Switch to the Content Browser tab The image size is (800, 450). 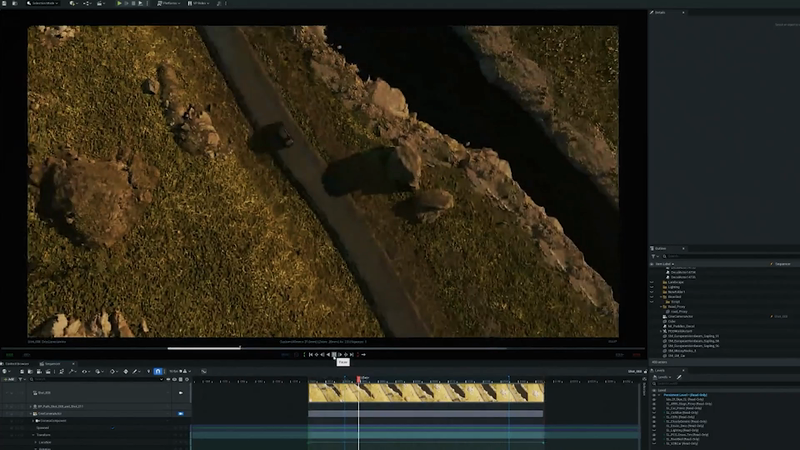tap(19, 363)
